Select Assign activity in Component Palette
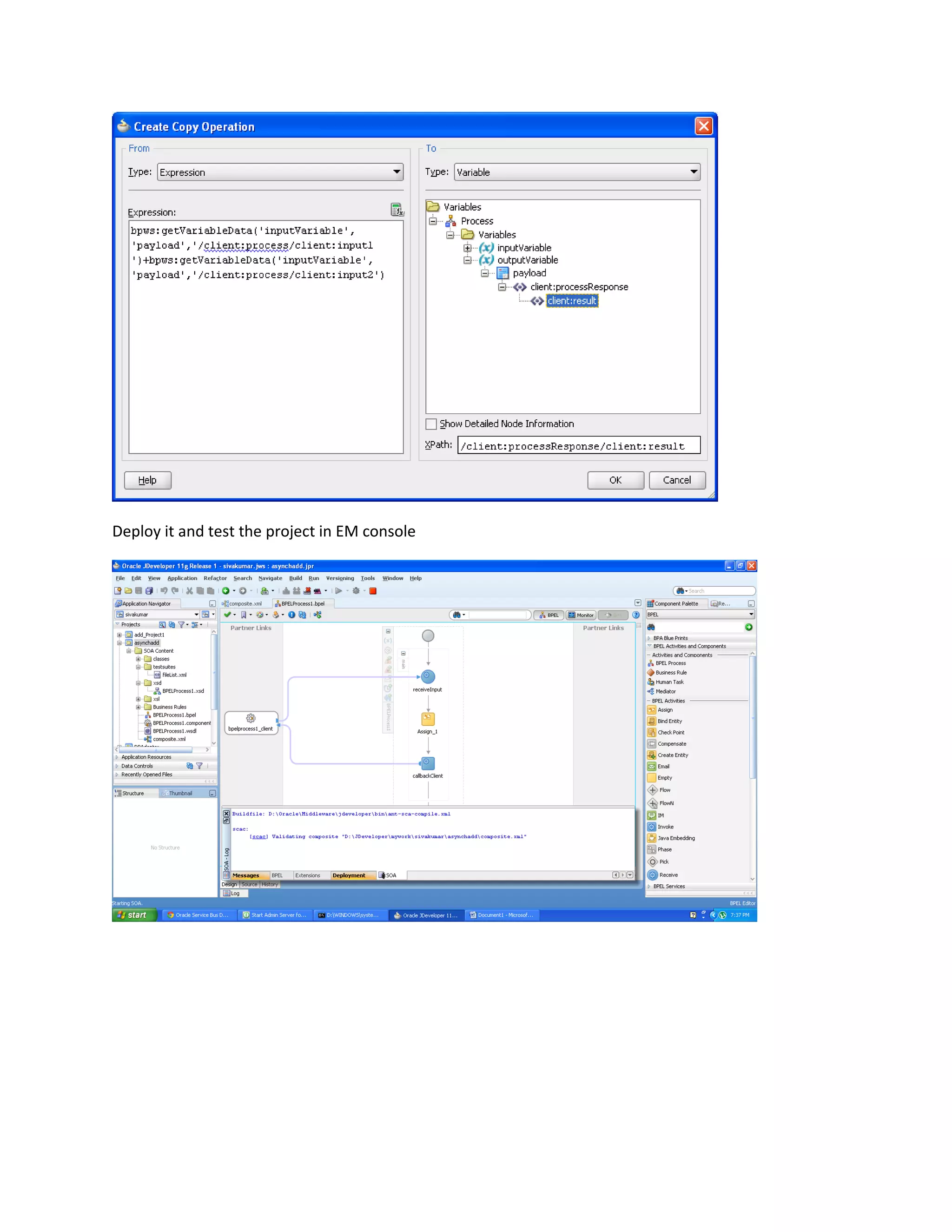The height and width of the screenshot is (1232, 952). pos(660,709)
